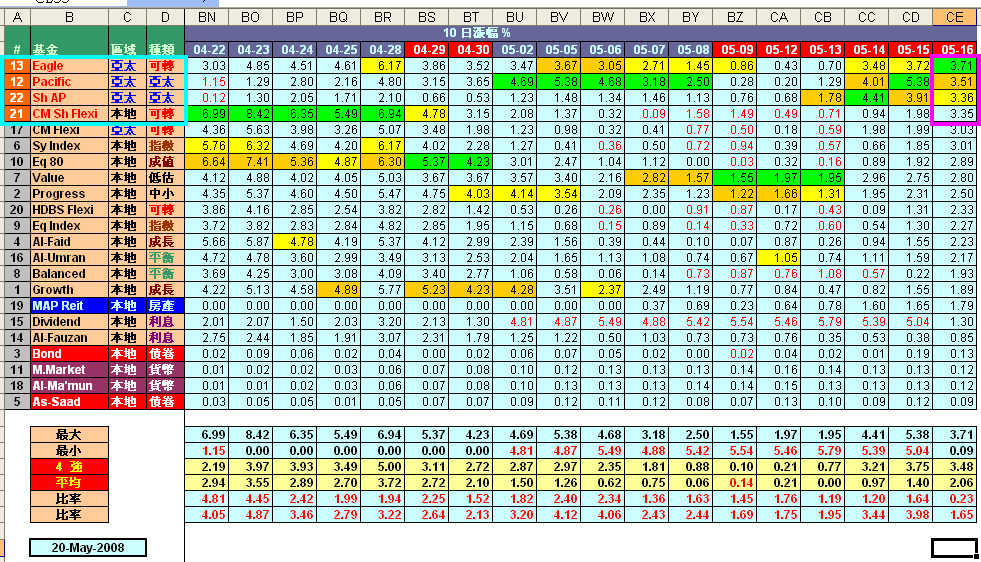Select the Progress fund name cell
This screenshot has height=562, width=981.
pos(69,193)
